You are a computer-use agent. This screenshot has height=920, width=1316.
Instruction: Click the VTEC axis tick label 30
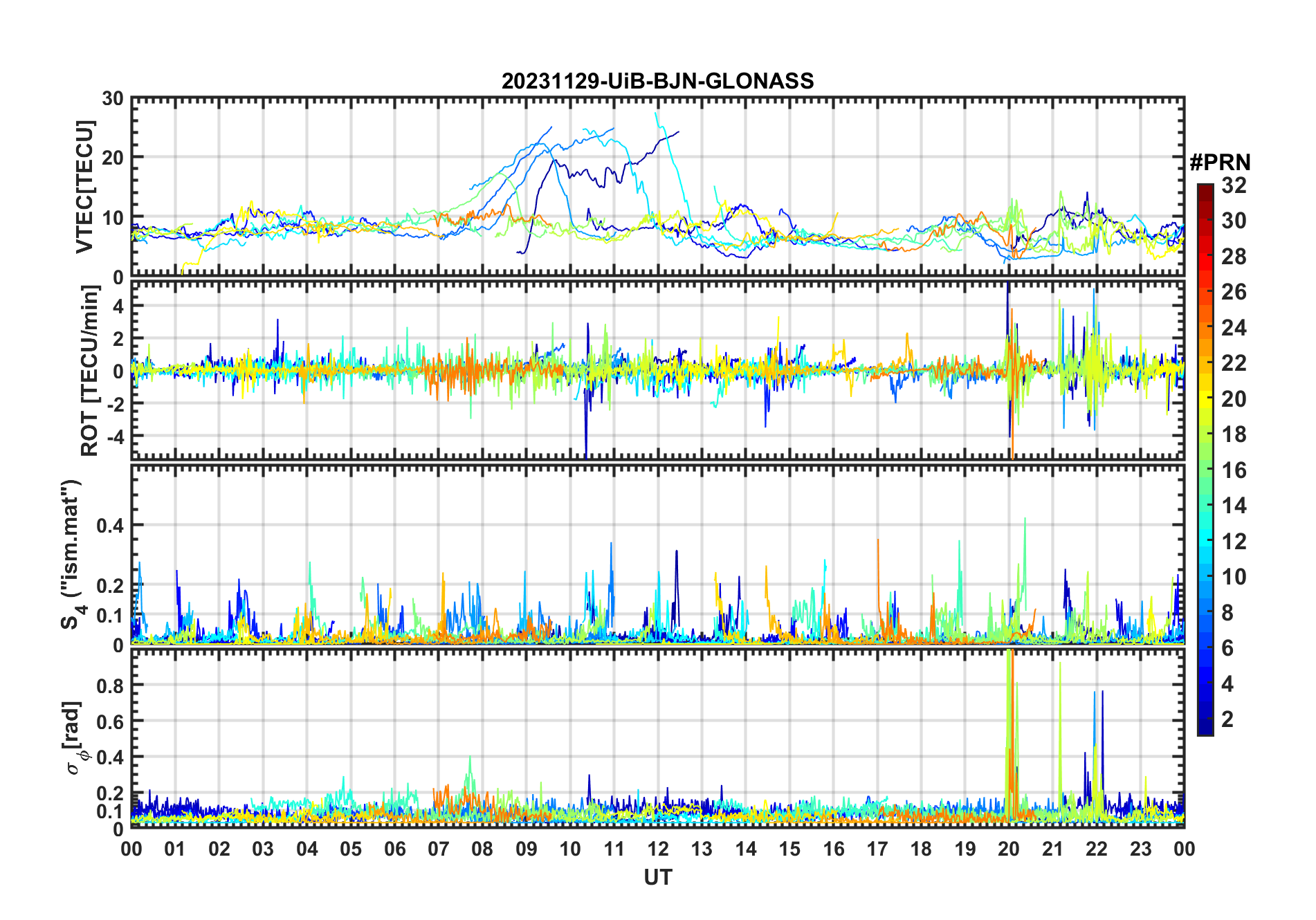coord(113,98)
